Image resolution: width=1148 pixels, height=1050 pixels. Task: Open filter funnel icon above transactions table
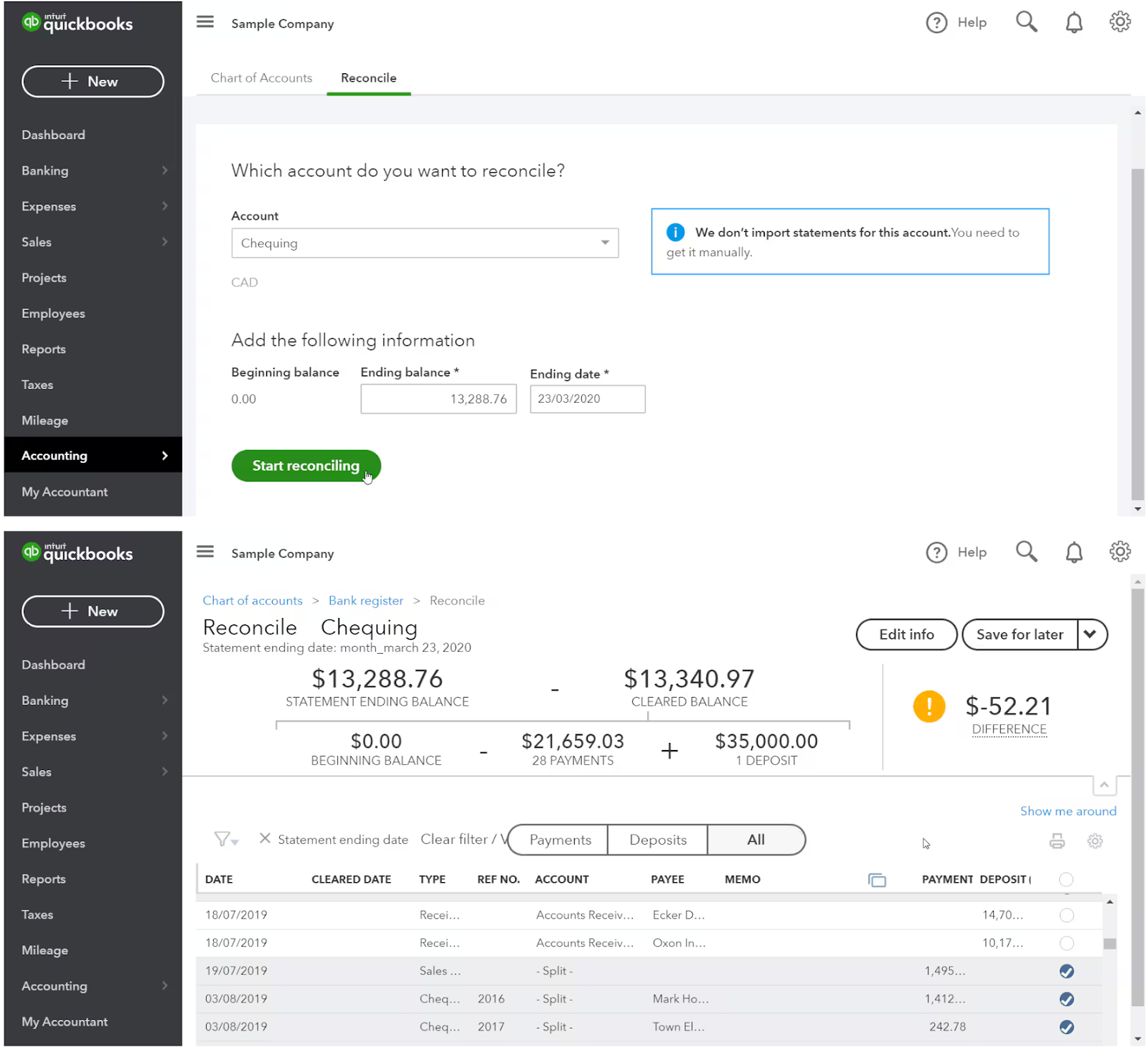[226, 840]
